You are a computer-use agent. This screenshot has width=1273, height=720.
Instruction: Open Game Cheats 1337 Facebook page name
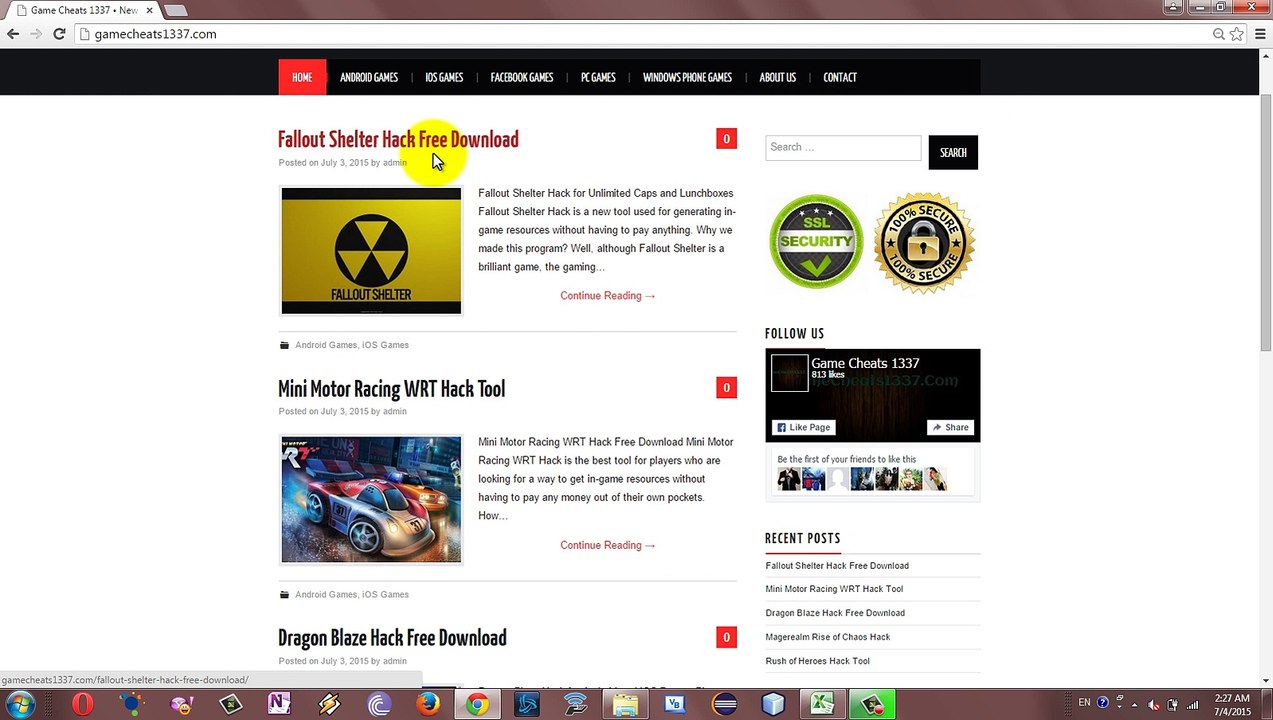(865, 363)
